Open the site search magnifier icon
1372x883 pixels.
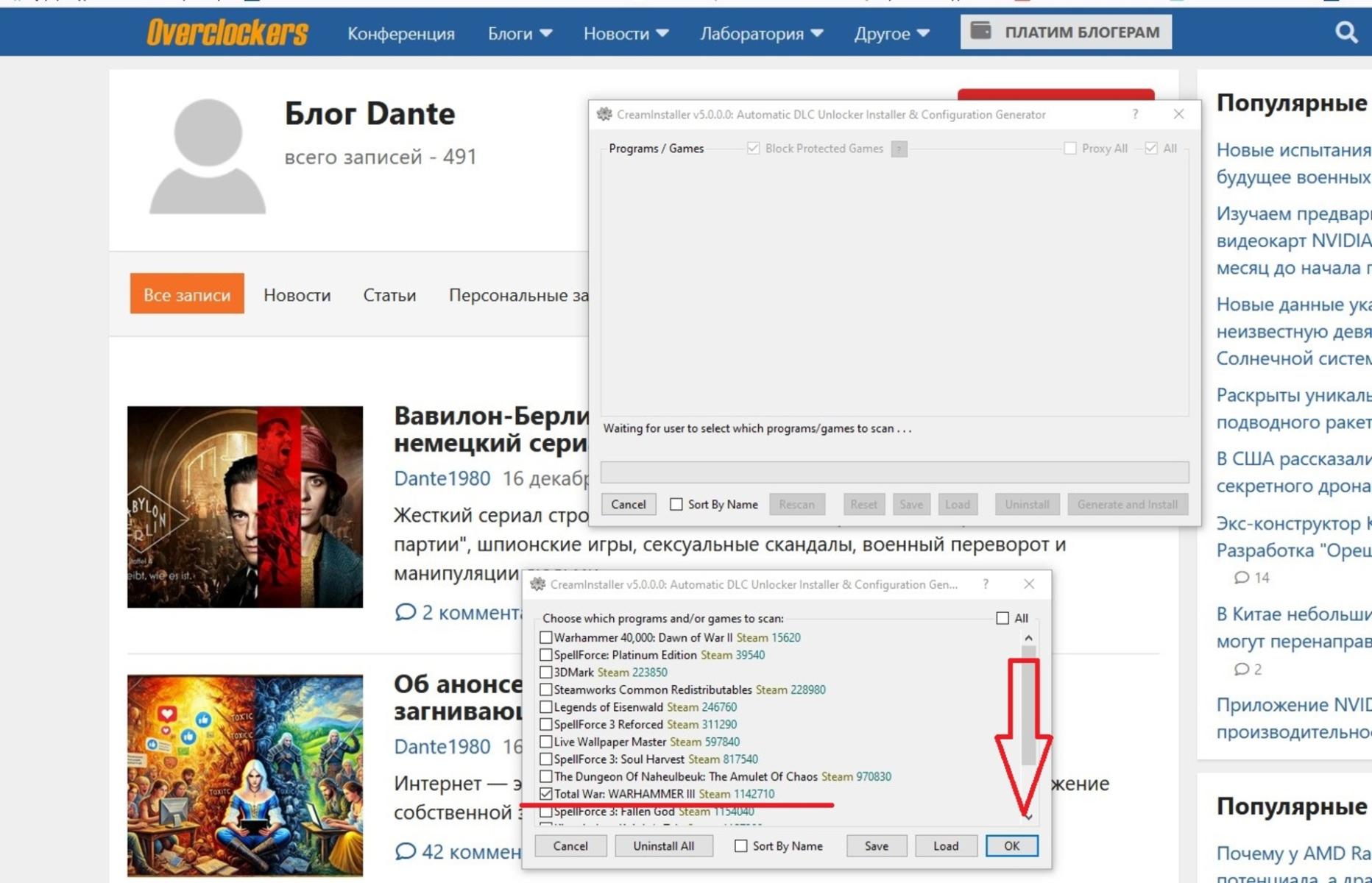1346,32
